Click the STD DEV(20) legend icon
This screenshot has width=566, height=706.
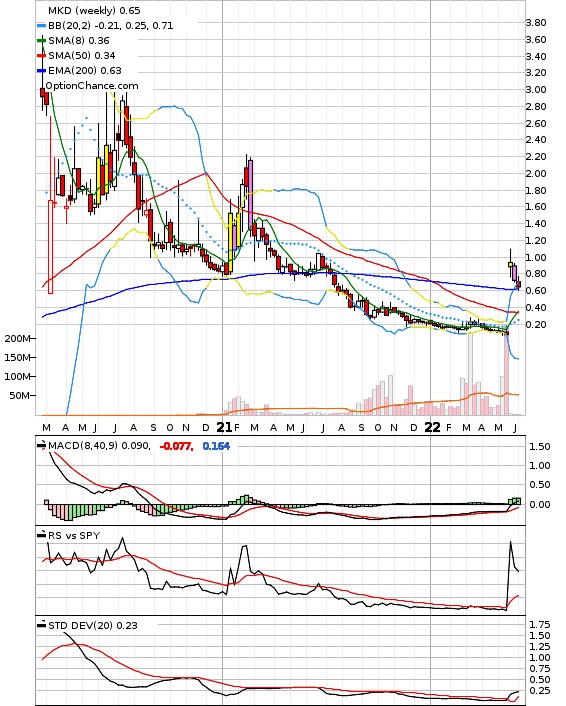point(41,625)
